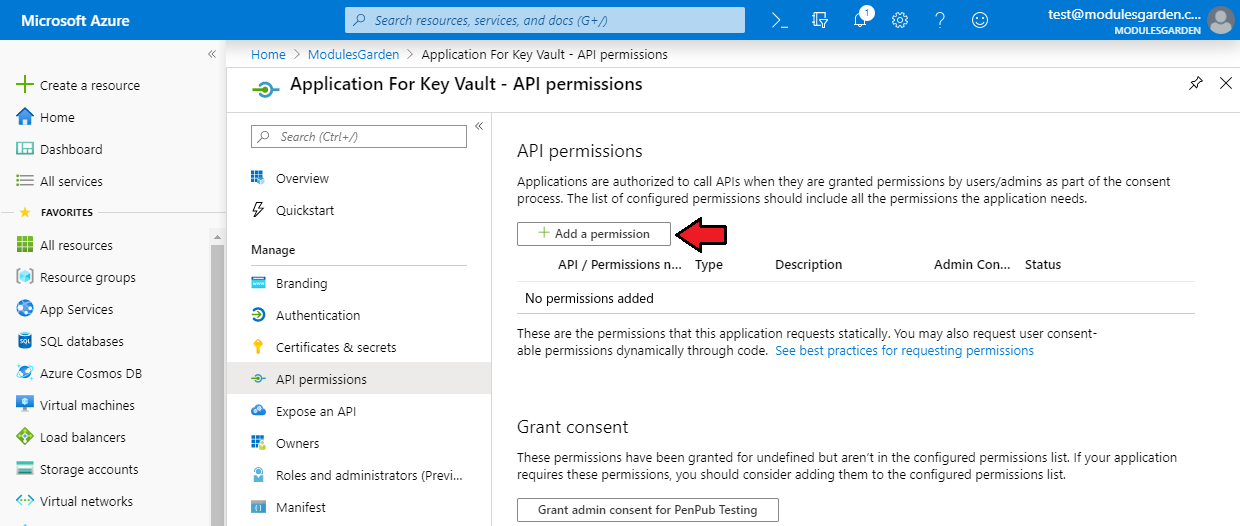This screenshot has height=526, width=1240.
Task: Click the user account avatar
Action: point(1220,20)
